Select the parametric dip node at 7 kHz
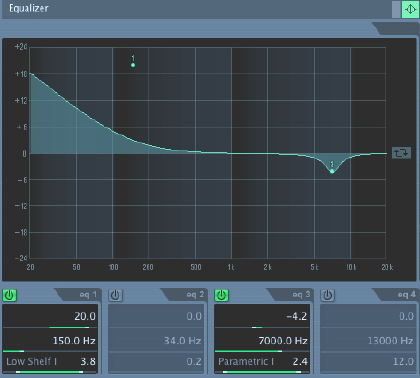420x378 pixels. (x=332, y=171)
